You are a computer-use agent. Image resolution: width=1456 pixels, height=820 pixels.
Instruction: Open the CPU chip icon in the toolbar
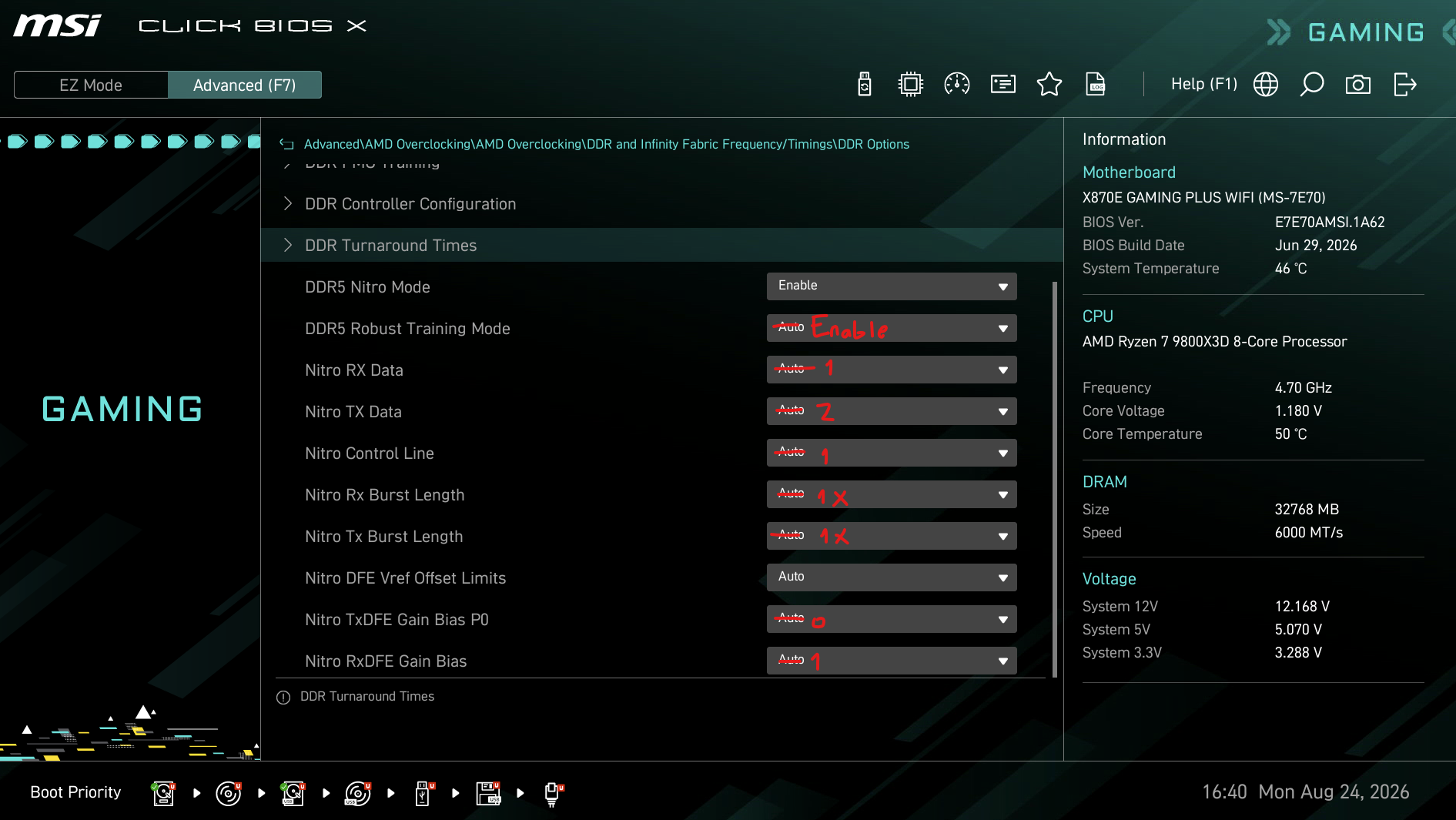(x=911, y=84)
